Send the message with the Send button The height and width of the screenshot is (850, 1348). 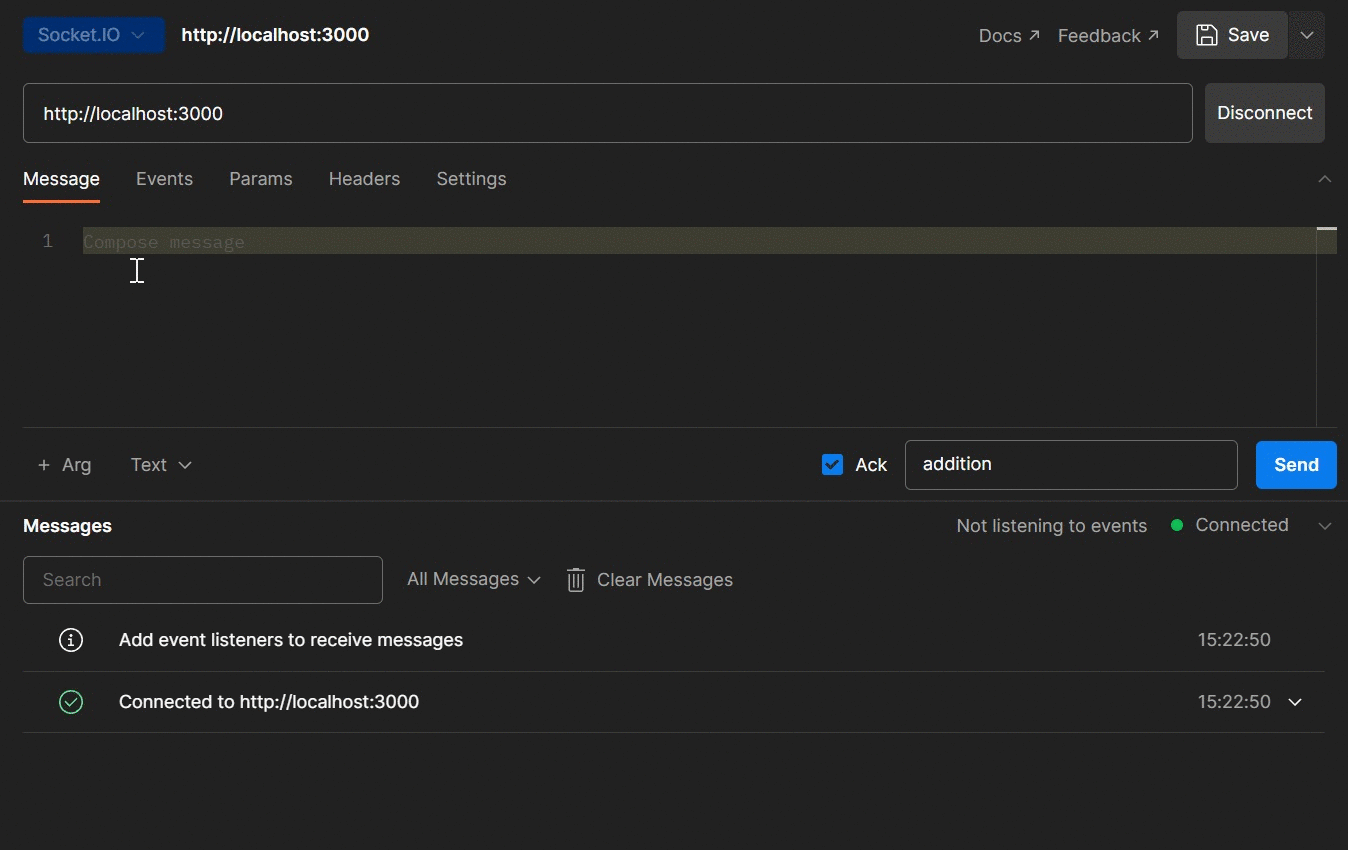[1295, 464]
